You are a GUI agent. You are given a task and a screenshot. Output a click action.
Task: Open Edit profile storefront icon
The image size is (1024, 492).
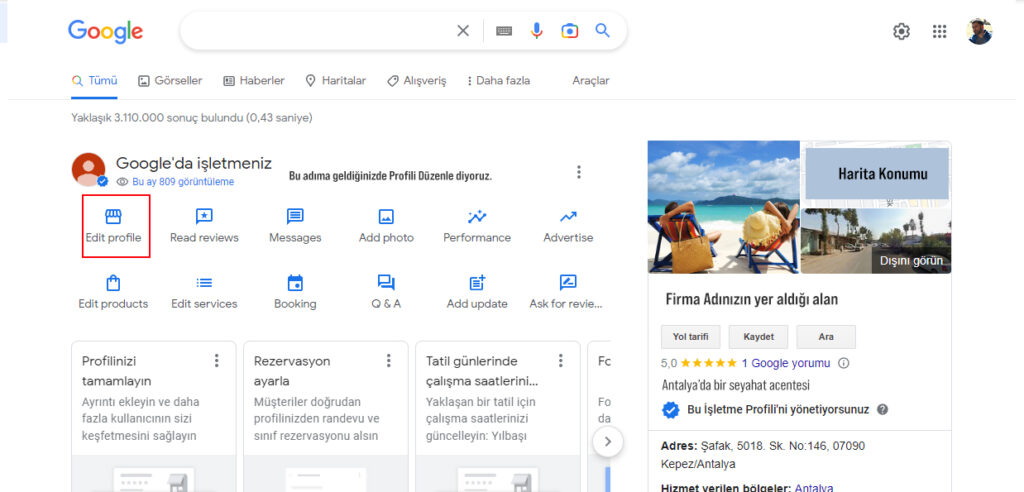coord(113,217)
